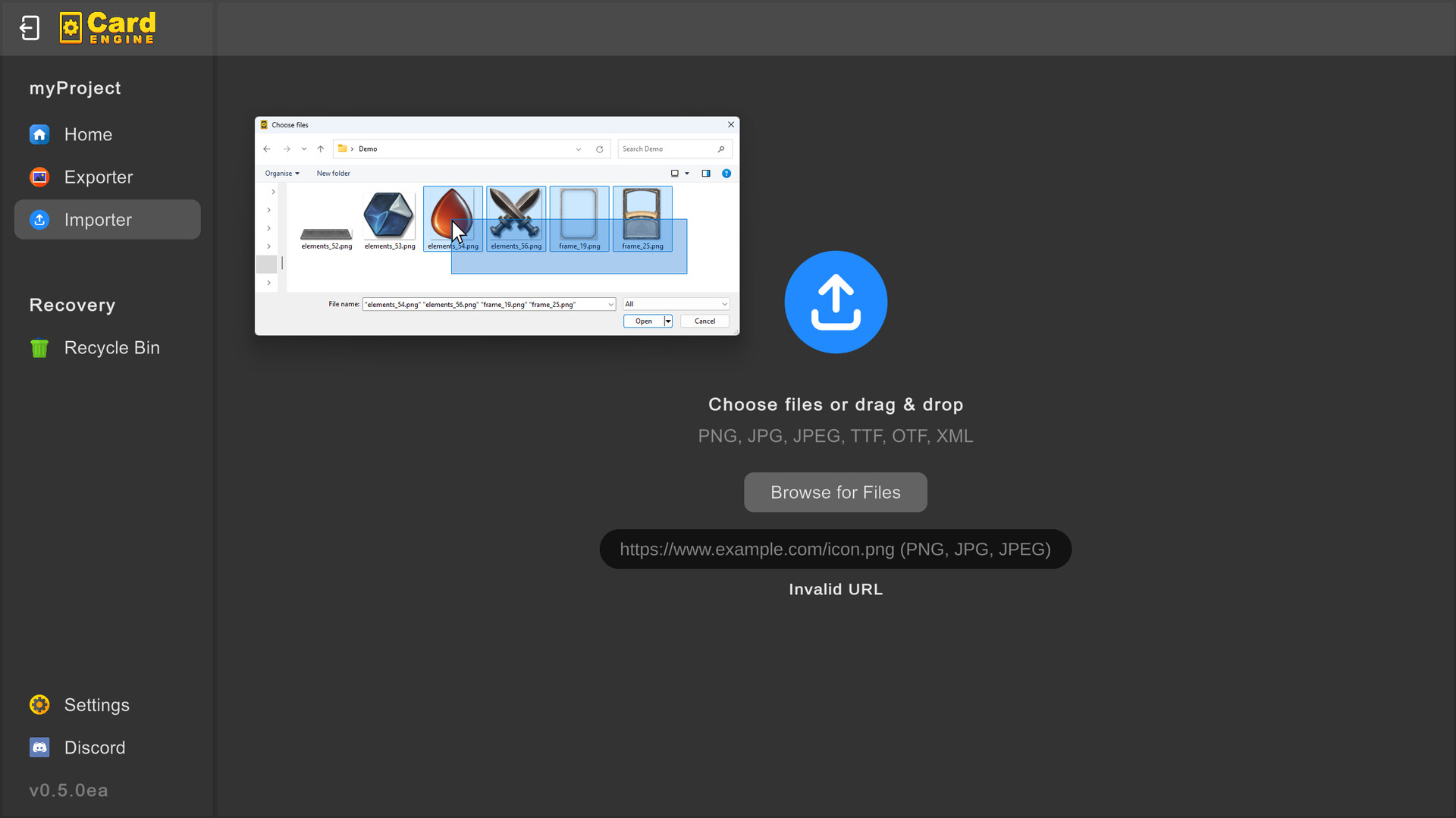Open the Recycle Bin
This screenshot has width=1456, height=818.
[x=111, y=348]
